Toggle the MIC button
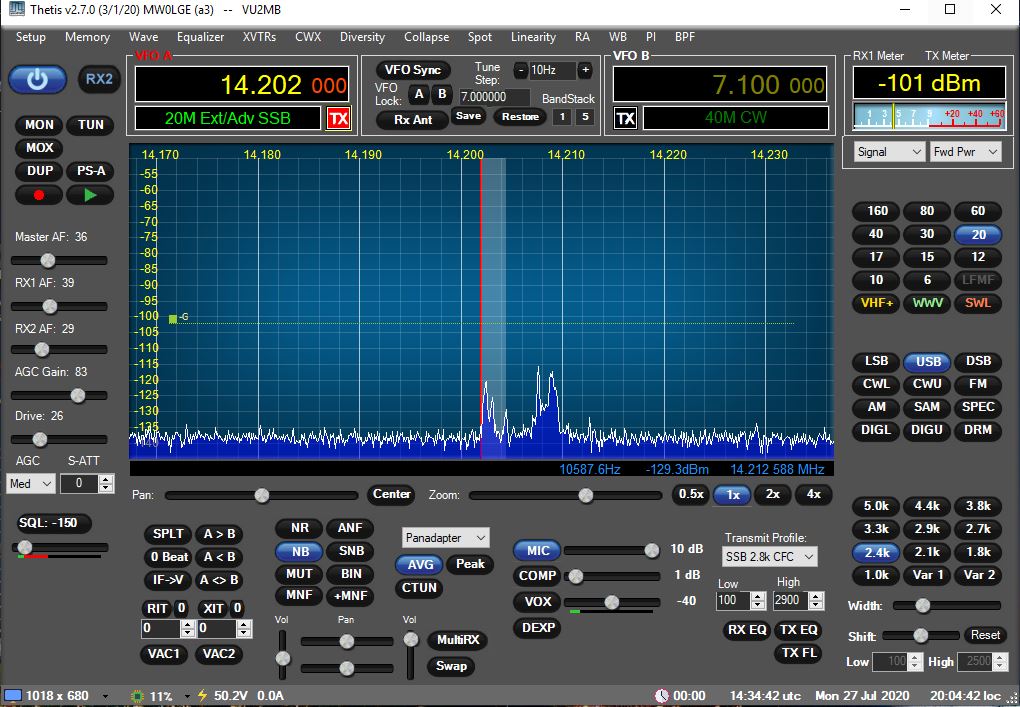 [x=537, y=551]
